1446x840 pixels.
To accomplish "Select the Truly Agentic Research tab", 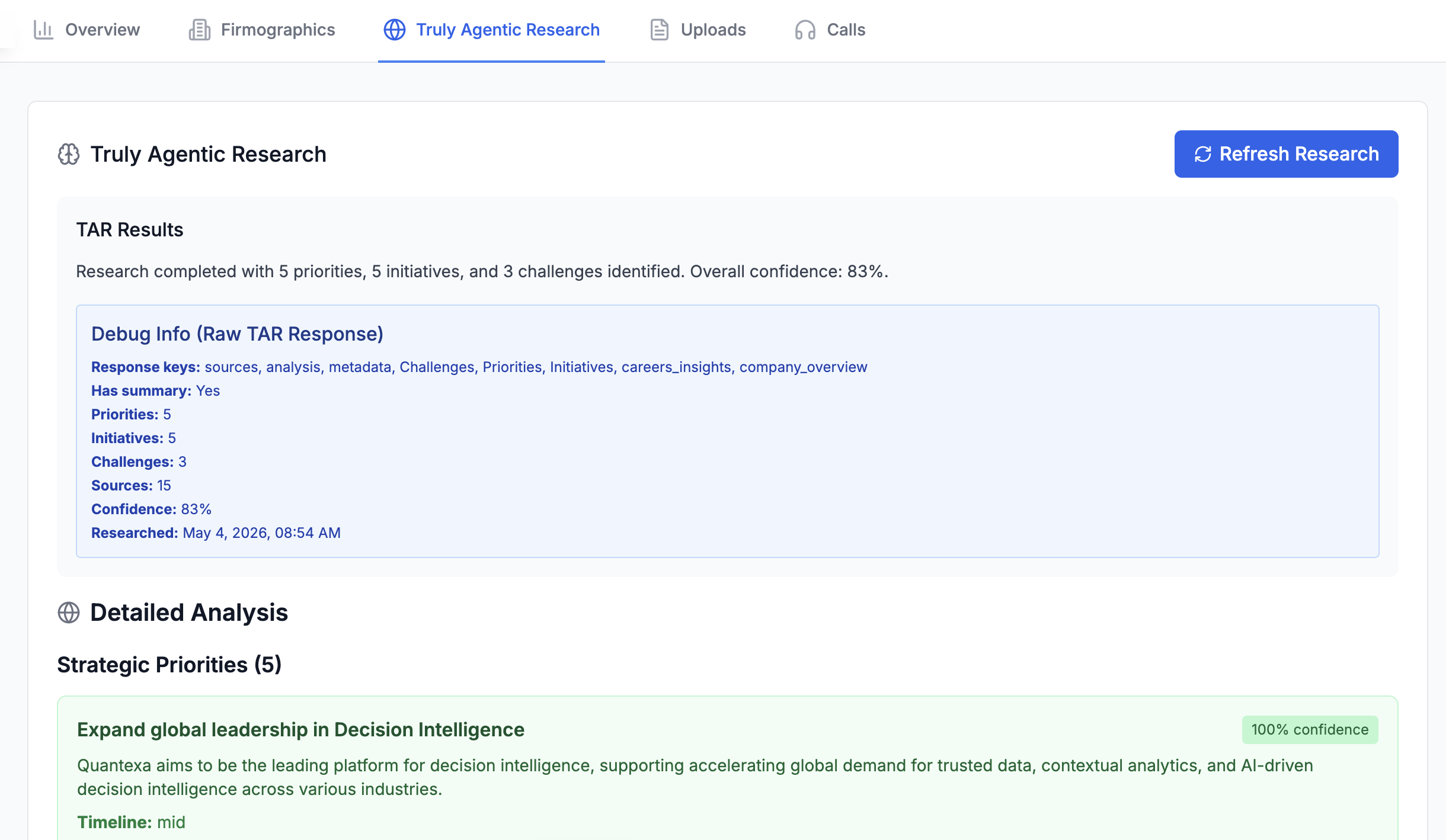I will [492, 30].
